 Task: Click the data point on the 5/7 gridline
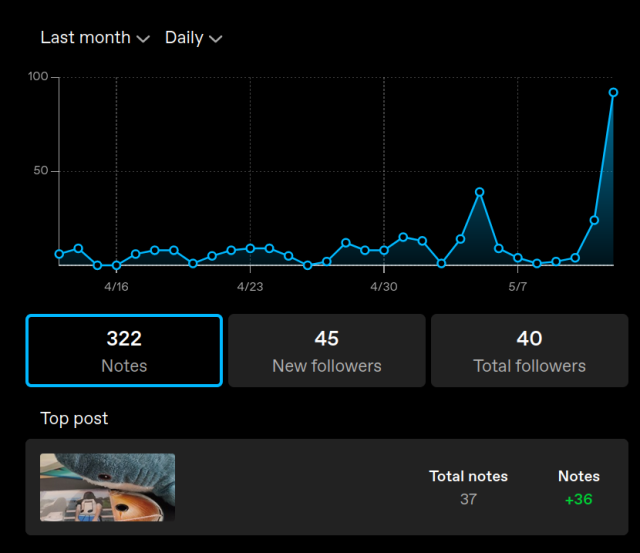click(x=518, y=258)
